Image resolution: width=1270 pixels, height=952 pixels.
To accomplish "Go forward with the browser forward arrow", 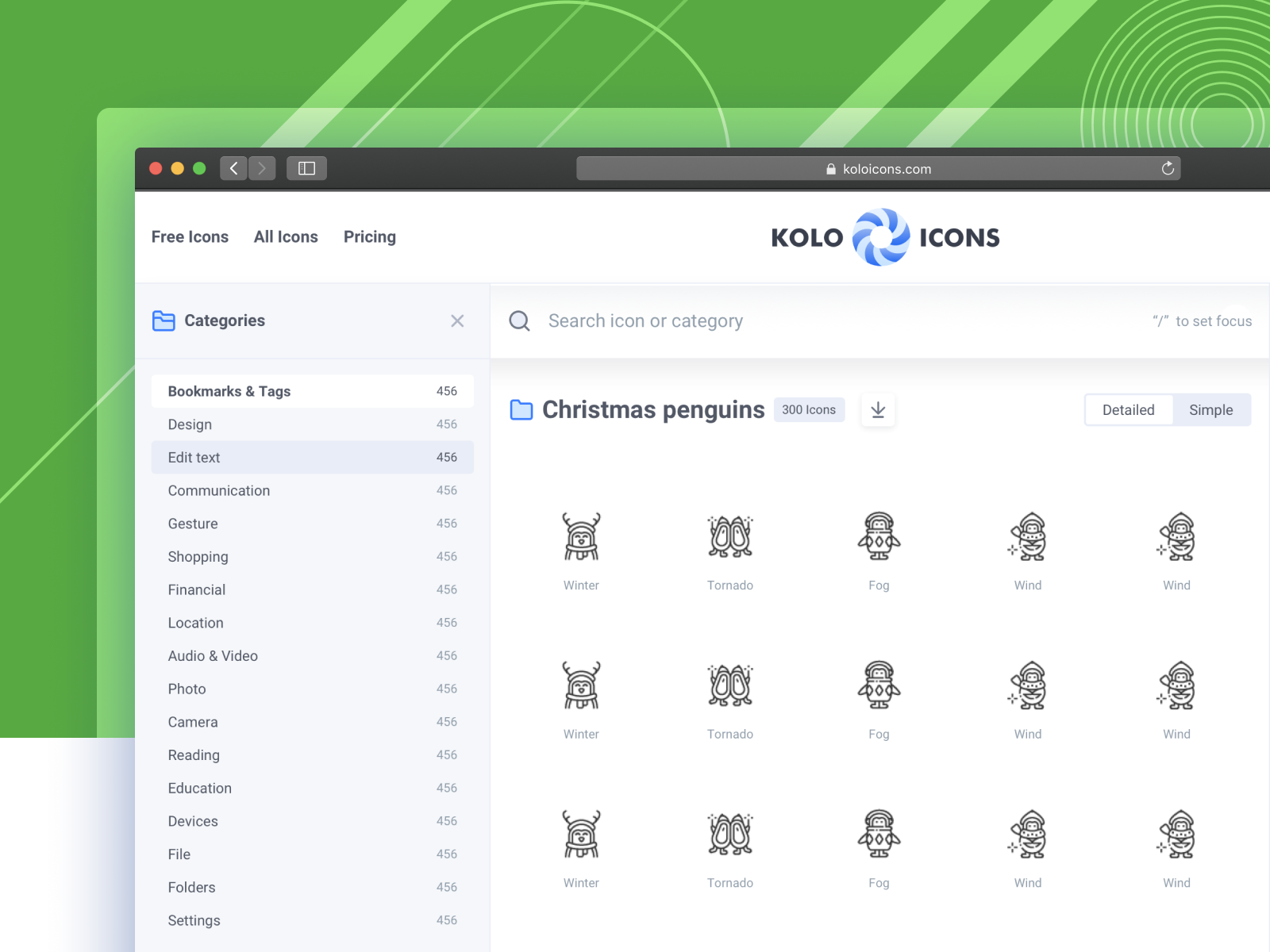I will click(262, 168).
